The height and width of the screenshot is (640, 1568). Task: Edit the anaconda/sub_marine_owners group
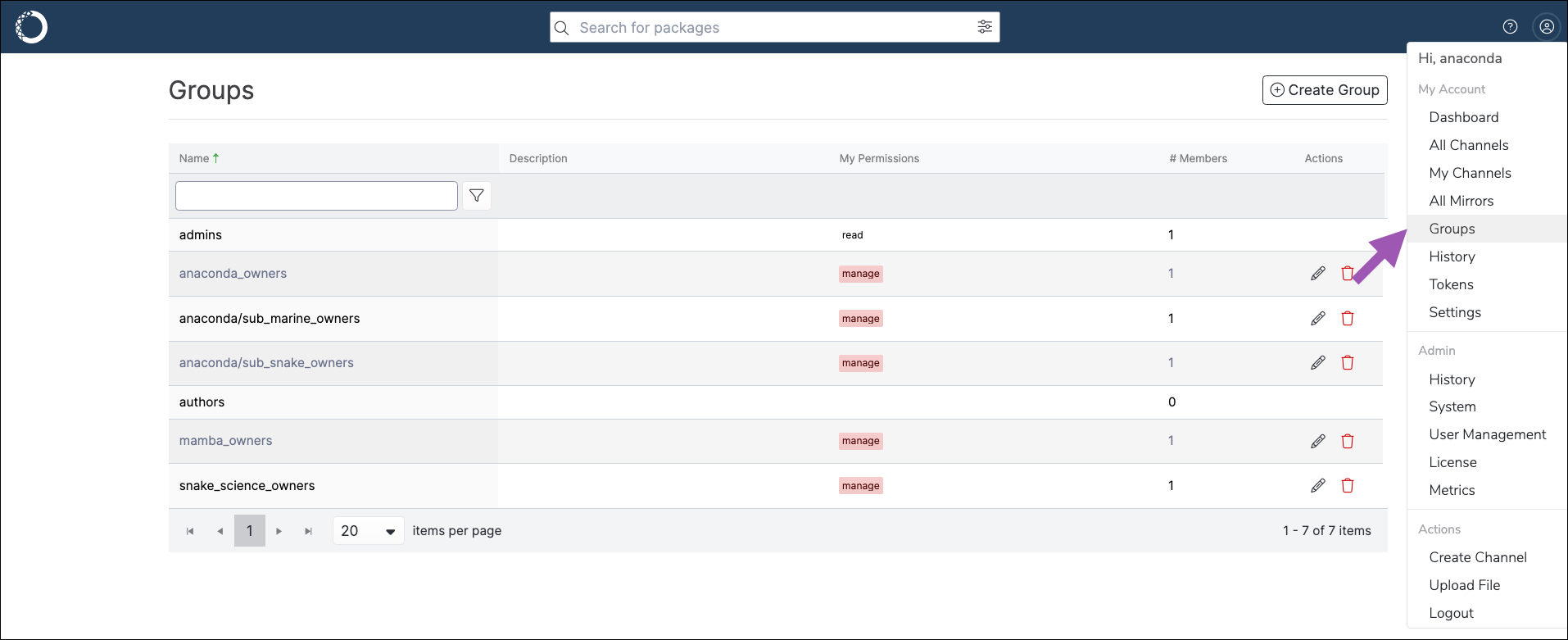[1318, 319]
